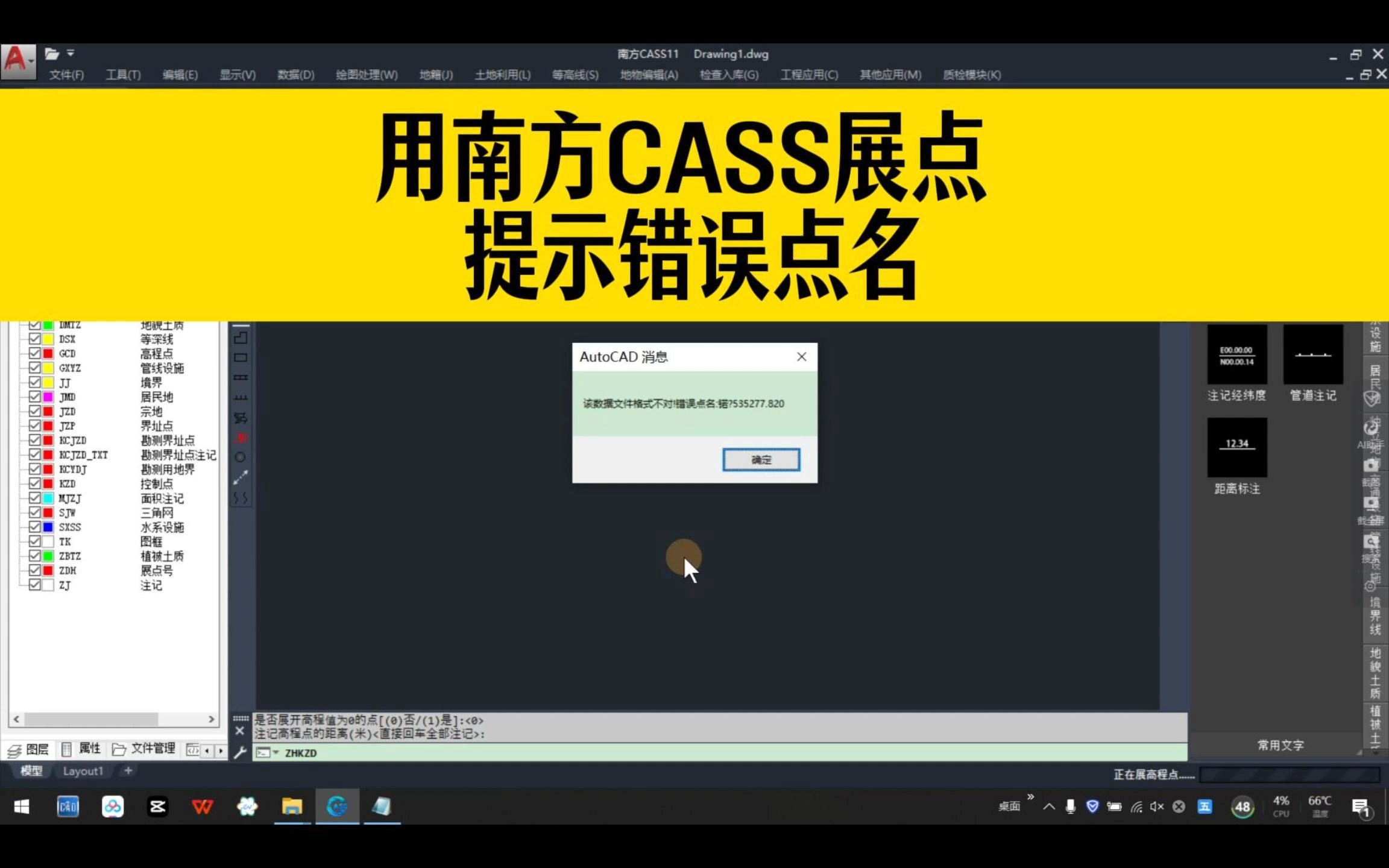Image resolution: width=1389 pixels, height=868 pixels.
Task: Select the KCJZD_TXT layer row
Action: tap(122, 455)
